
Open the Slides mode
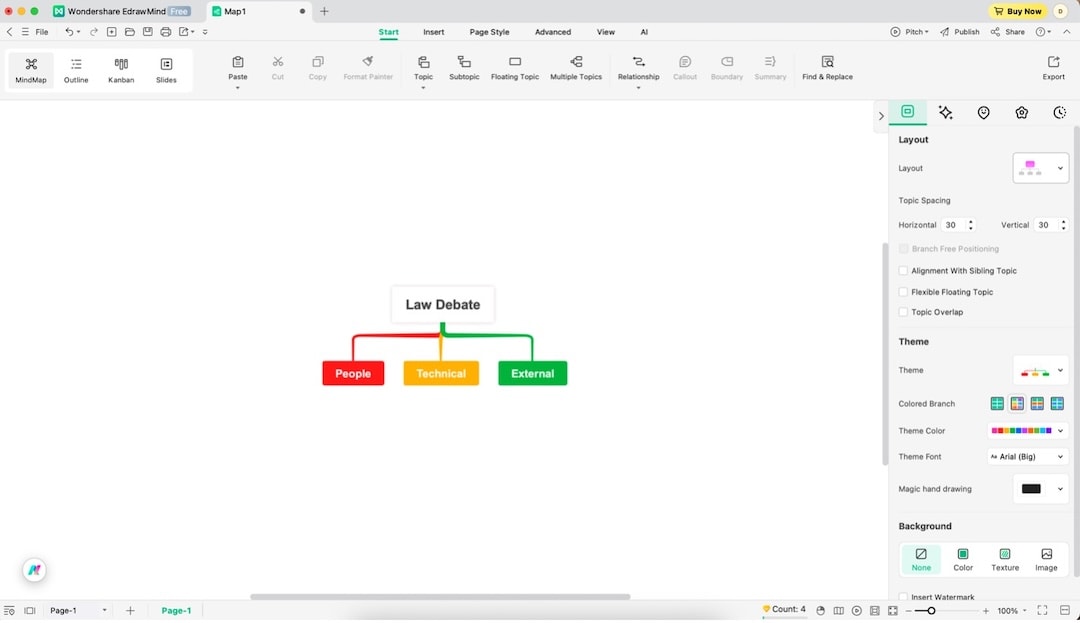coord(166,68)
